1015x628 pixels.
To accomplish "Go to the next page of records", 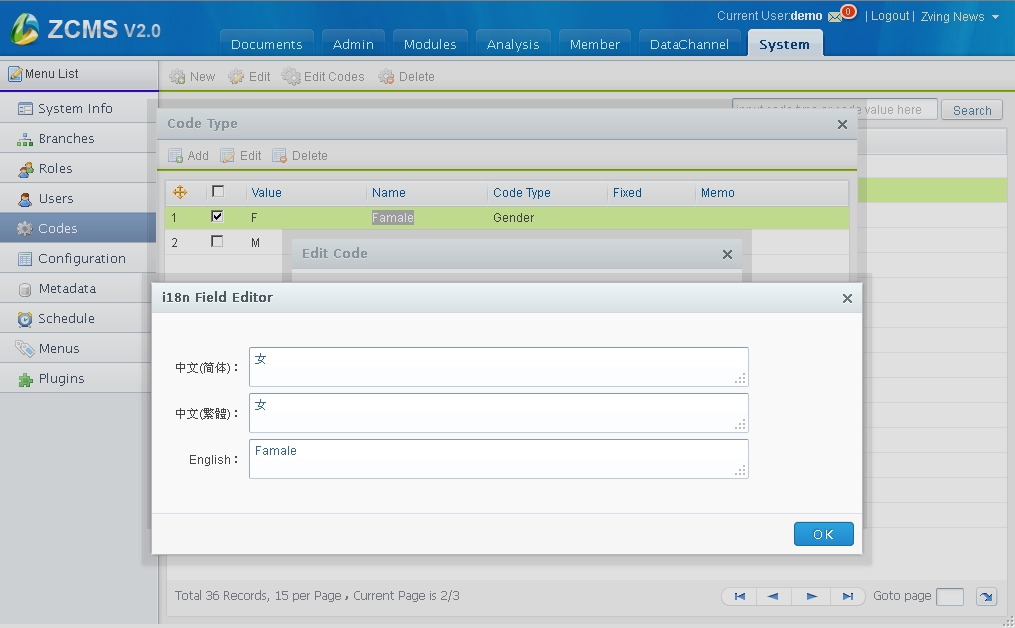I will tap(811, 596).
